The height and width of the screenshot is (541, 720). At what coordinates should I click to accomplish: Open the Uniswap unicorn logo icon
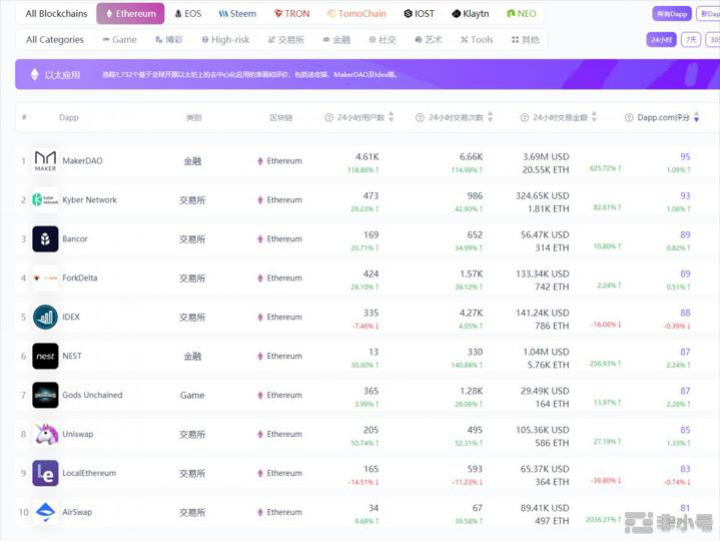tap(46, 434)
